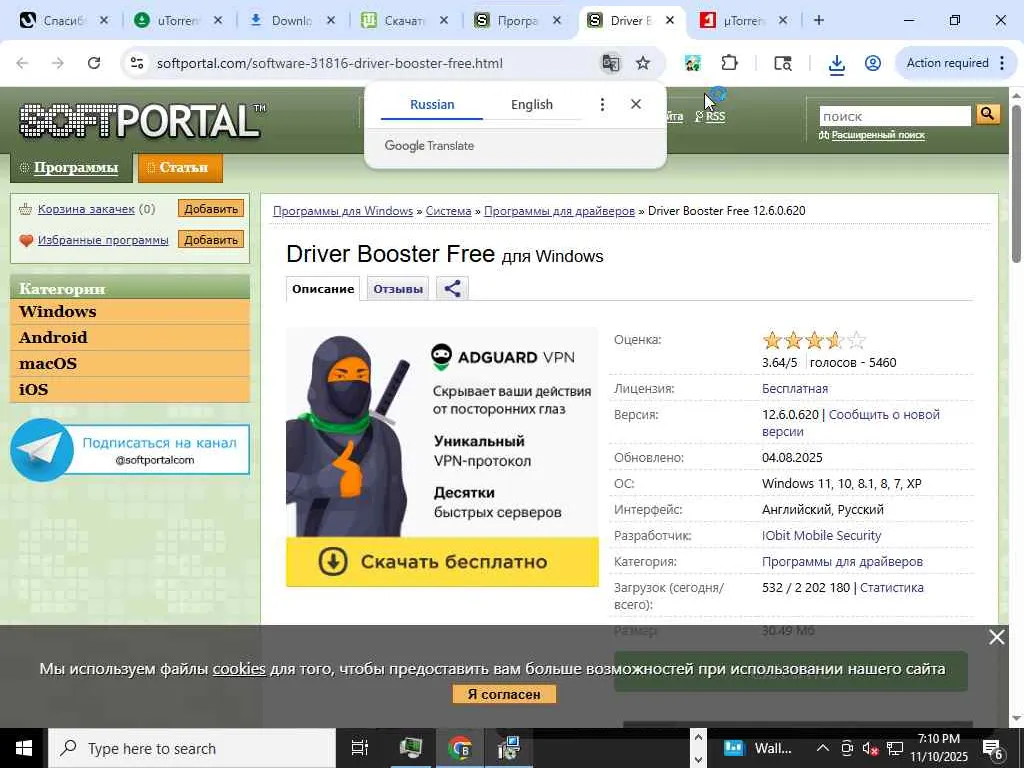Click the Google Translate icon in address bar

[611, 63]
